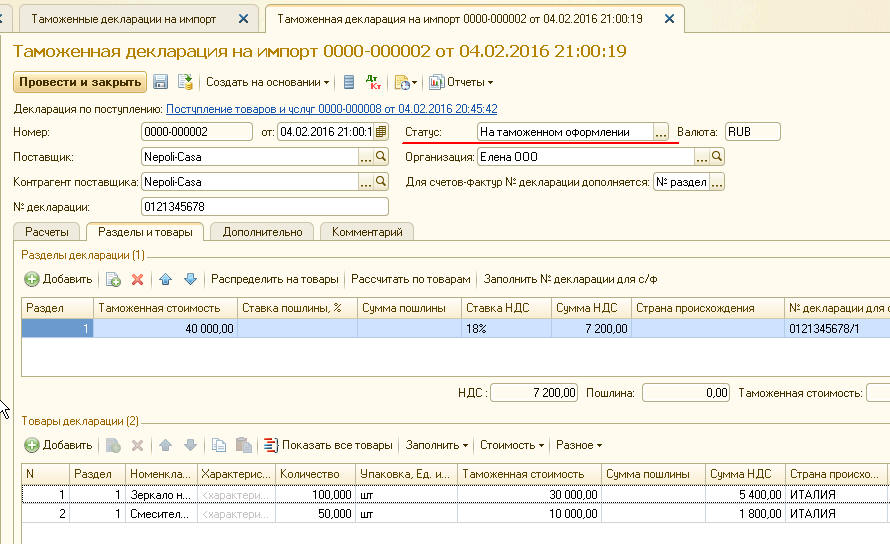Click copy row icon in Товары декларации
Screen dimensions: 890x544
113,445
